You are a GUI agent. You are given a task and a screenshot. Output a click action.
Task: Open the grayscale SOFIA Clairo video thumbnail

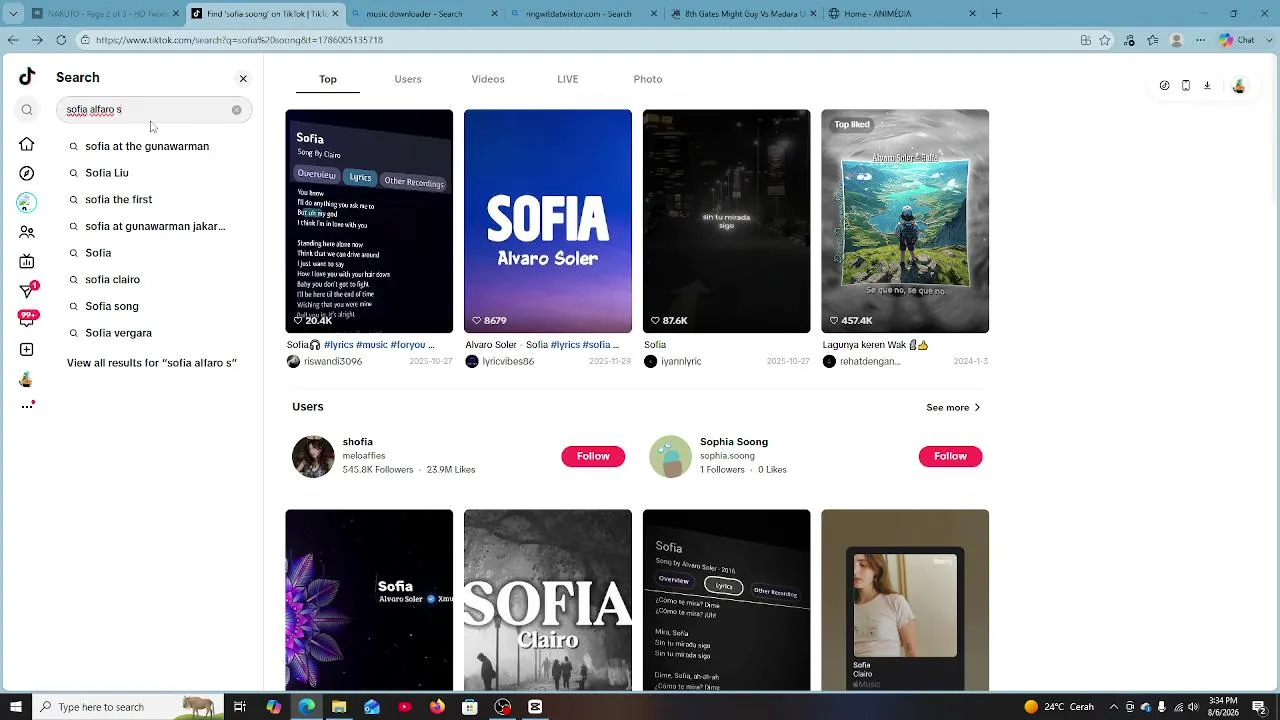click(548, 600)
